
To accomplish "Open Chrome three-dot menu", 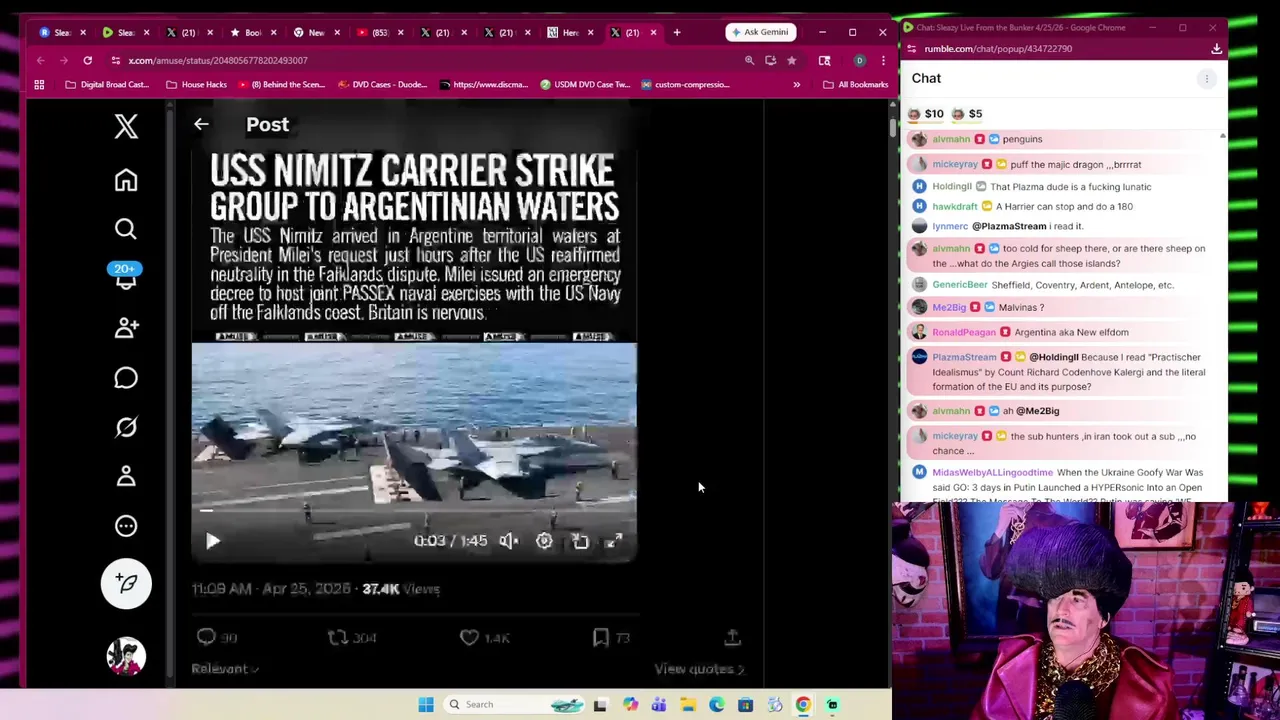I will tap(883, 61).
